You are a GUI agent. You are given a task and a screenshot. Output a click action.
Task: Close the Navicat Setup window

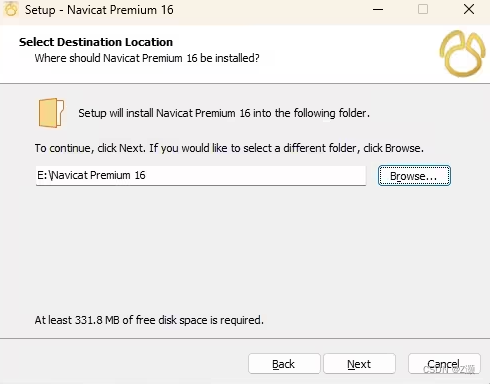(x=469, y=9)
